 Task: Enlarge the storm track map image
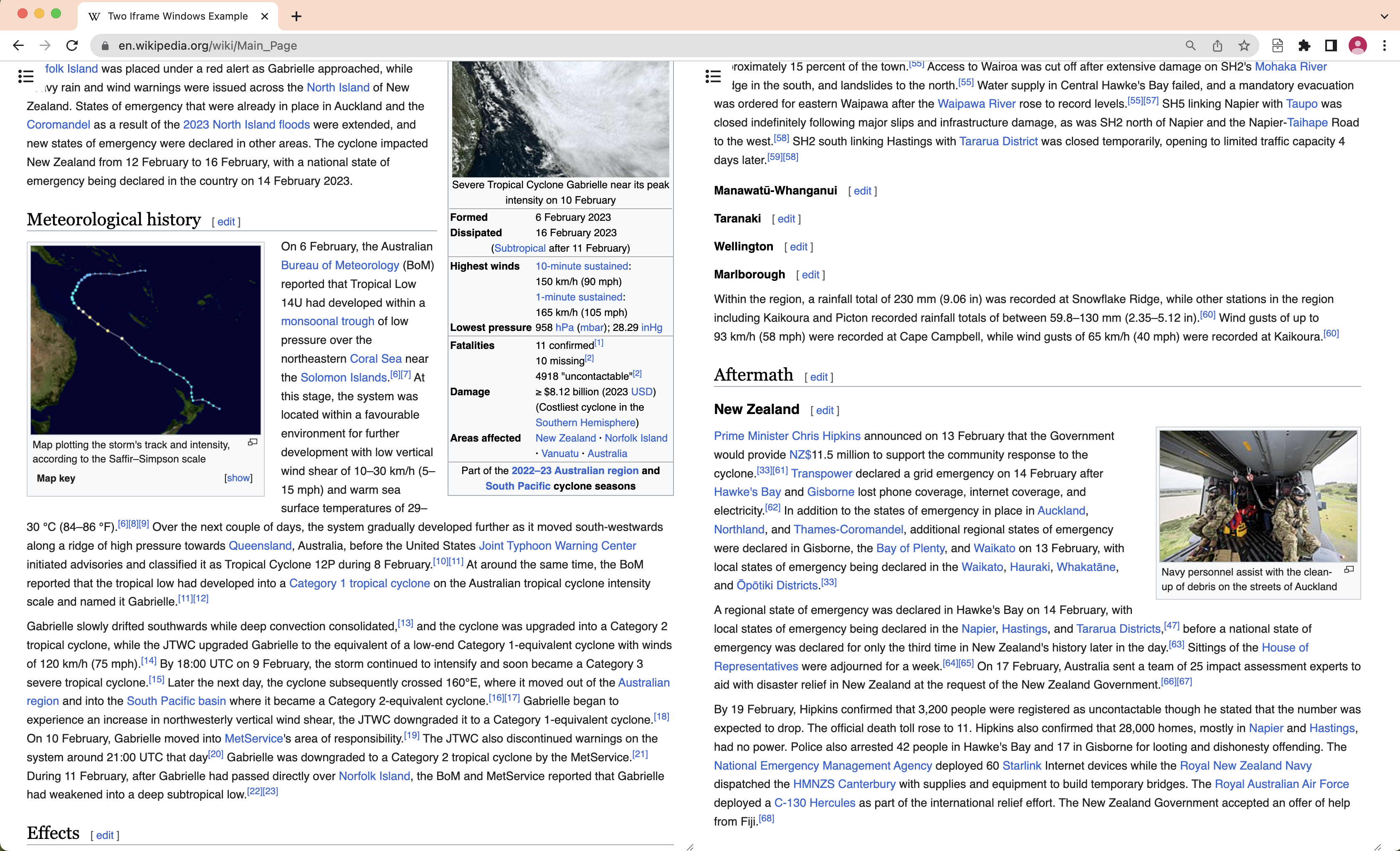pyautogui.click(x=253, y=442)
